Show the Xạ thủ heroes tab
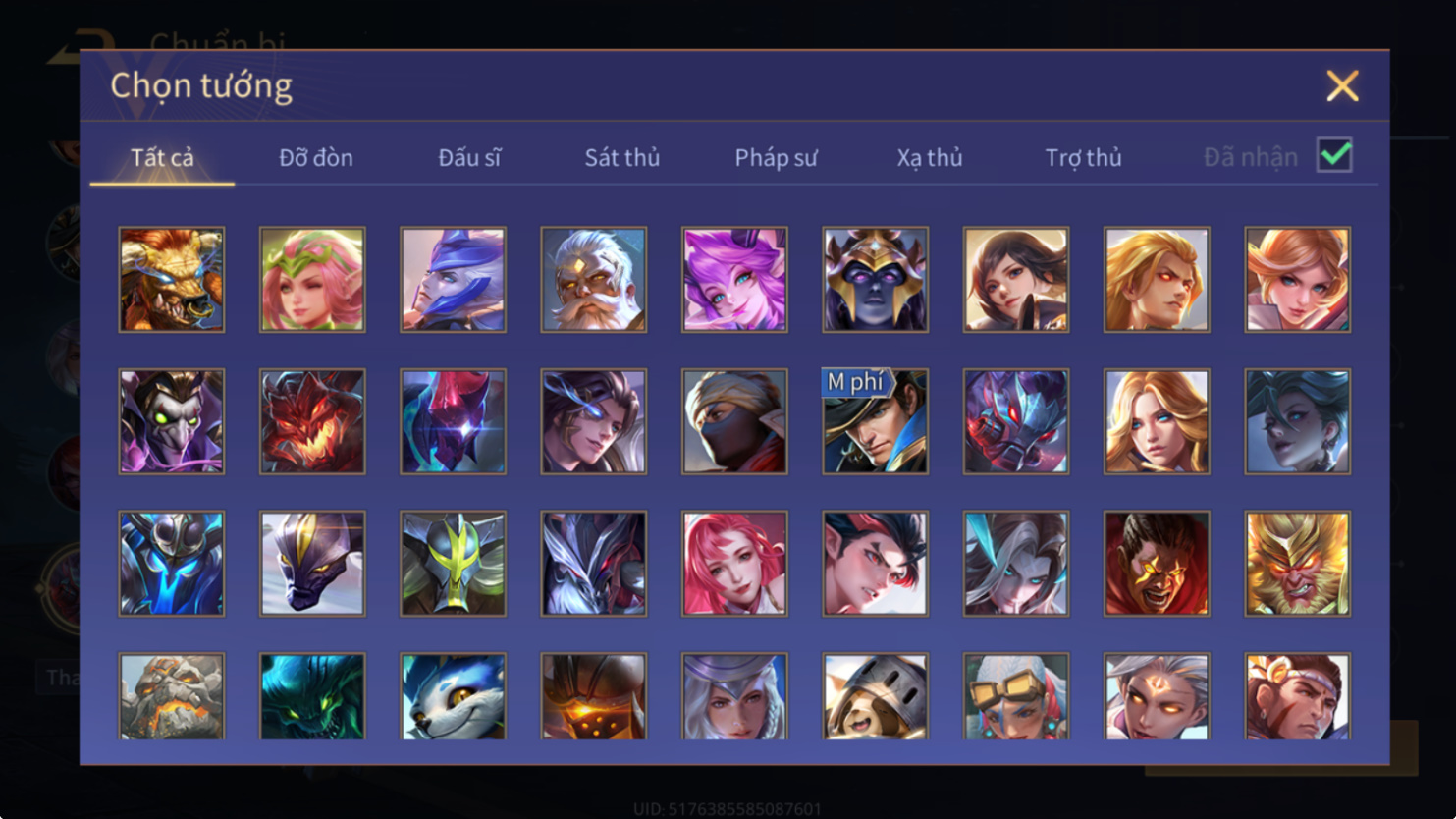Image resolution: width=1456 pixels, height=819 pixels. (930, 157)
